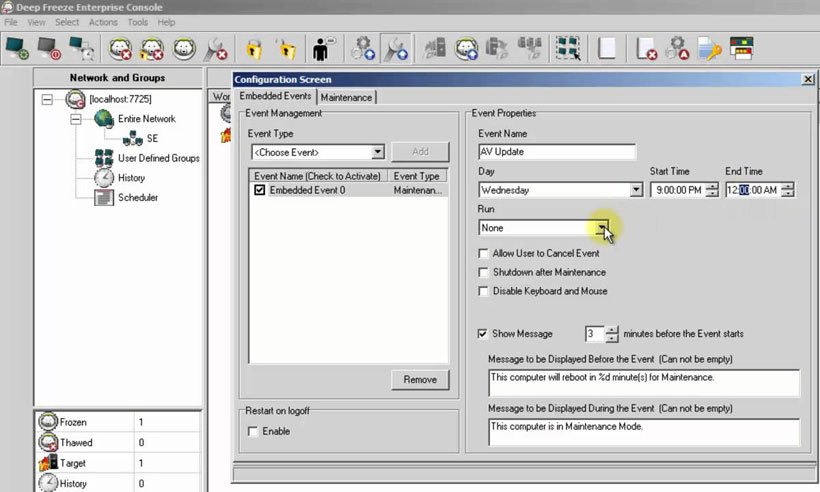Click the Wake-on-LAN monitors with clock icon
Viewport: 820px width, 492px height.
(82, 49)
